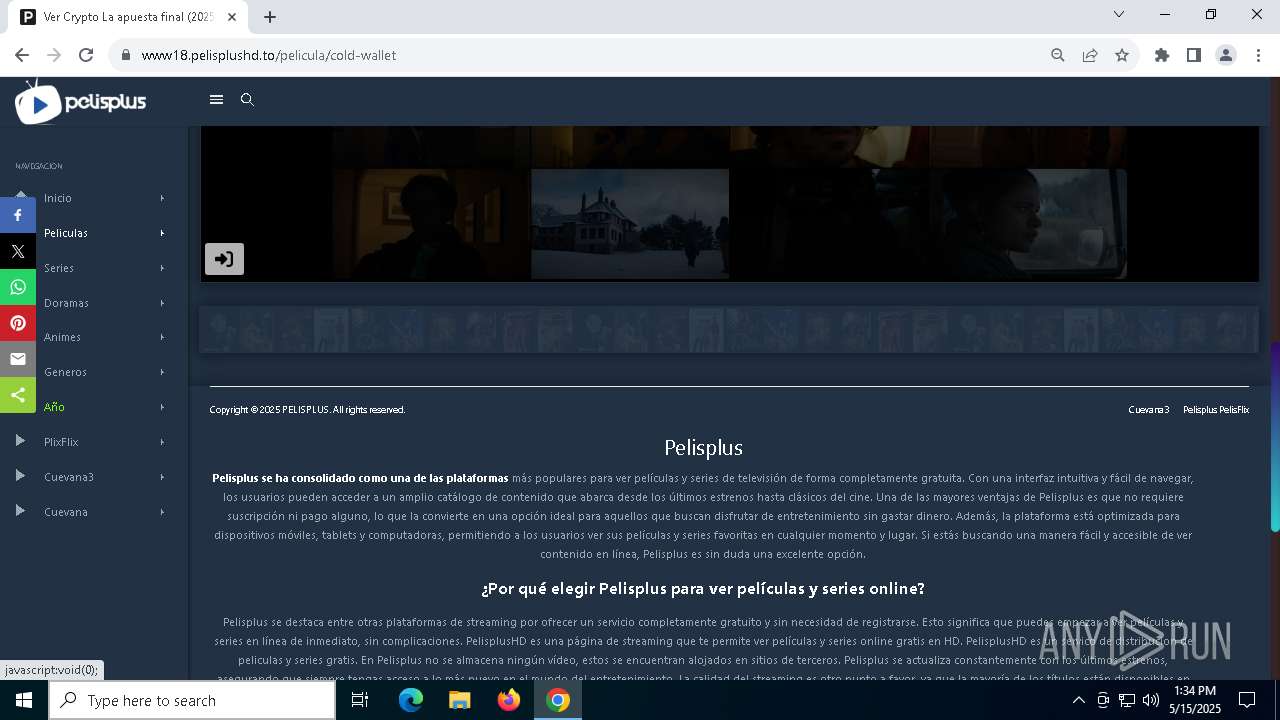The height and width of the screenshot is (720, 1280).
Task: Select Año in sidebar navigation
Action: [54, 407]
